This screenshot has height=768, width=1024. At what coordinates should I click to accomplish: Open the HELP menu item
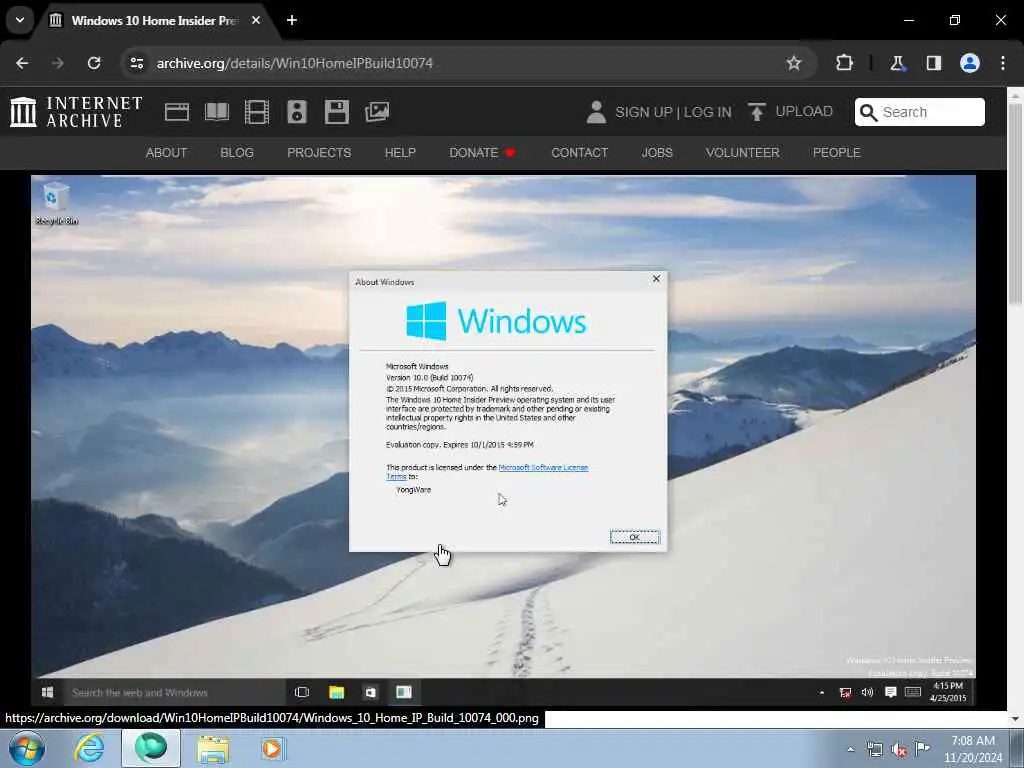point(400,152)
